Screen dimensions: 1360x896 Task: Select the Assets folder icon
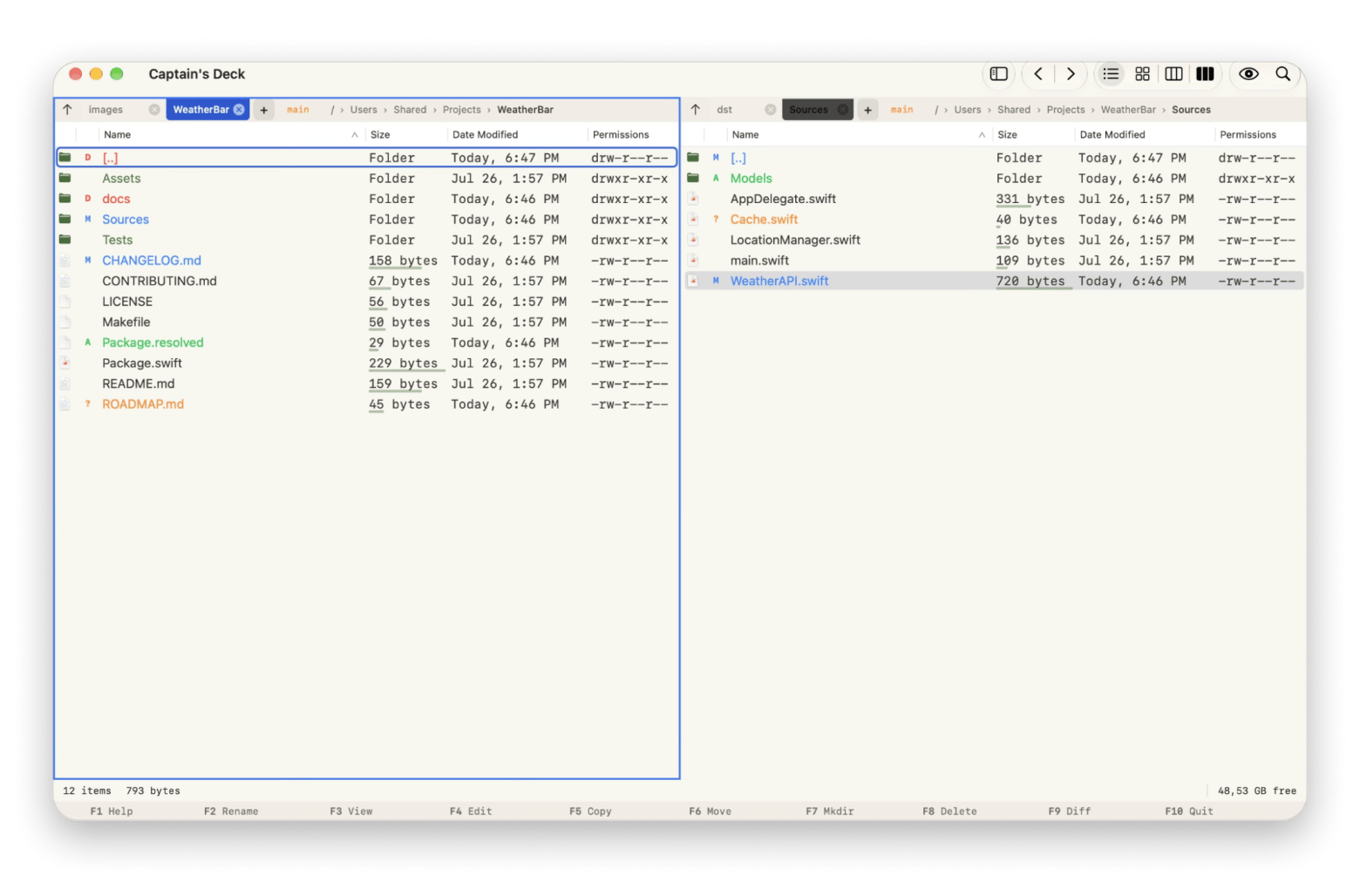pos(65,178)
